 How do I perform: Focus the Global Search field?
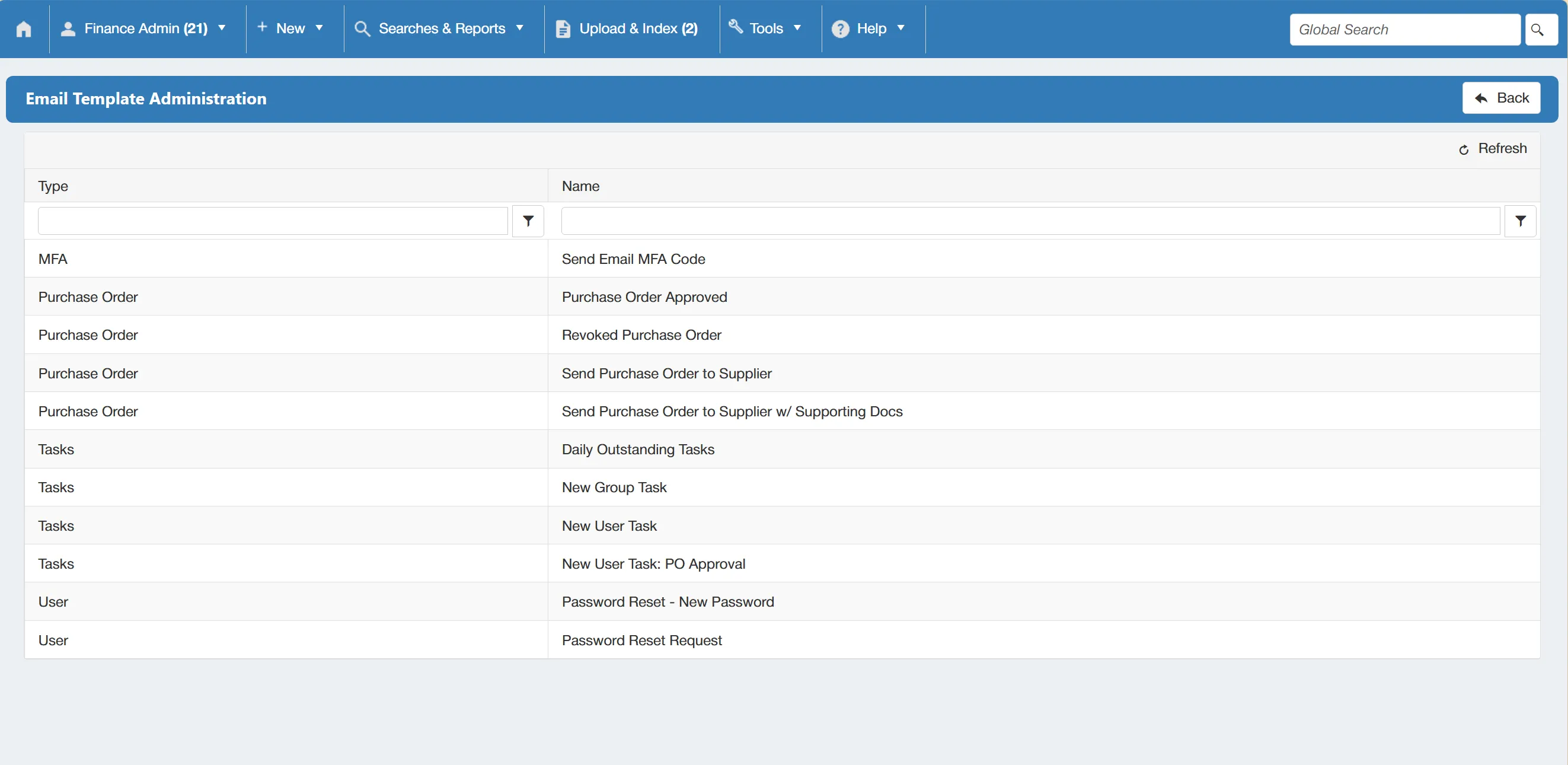(1404, 29)
